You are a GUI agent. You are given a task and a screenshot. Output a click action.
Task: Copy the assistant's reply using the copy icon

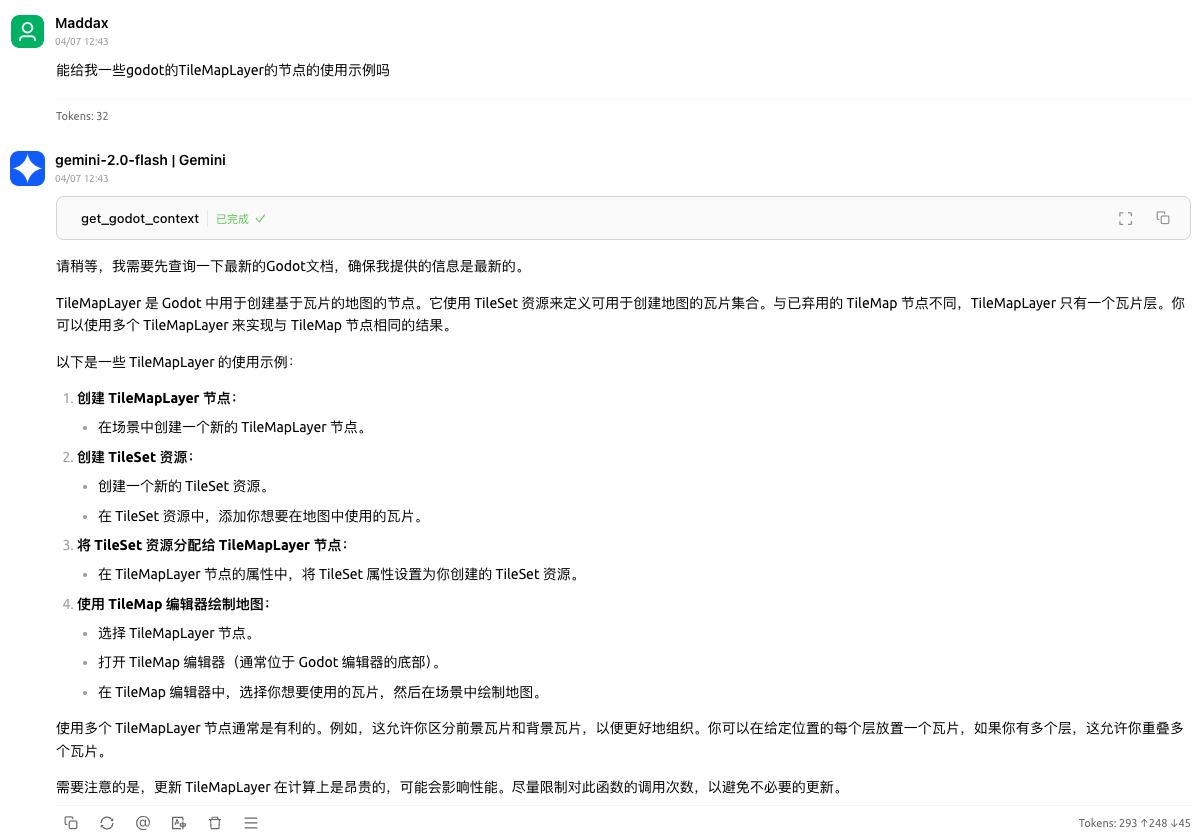71,822
